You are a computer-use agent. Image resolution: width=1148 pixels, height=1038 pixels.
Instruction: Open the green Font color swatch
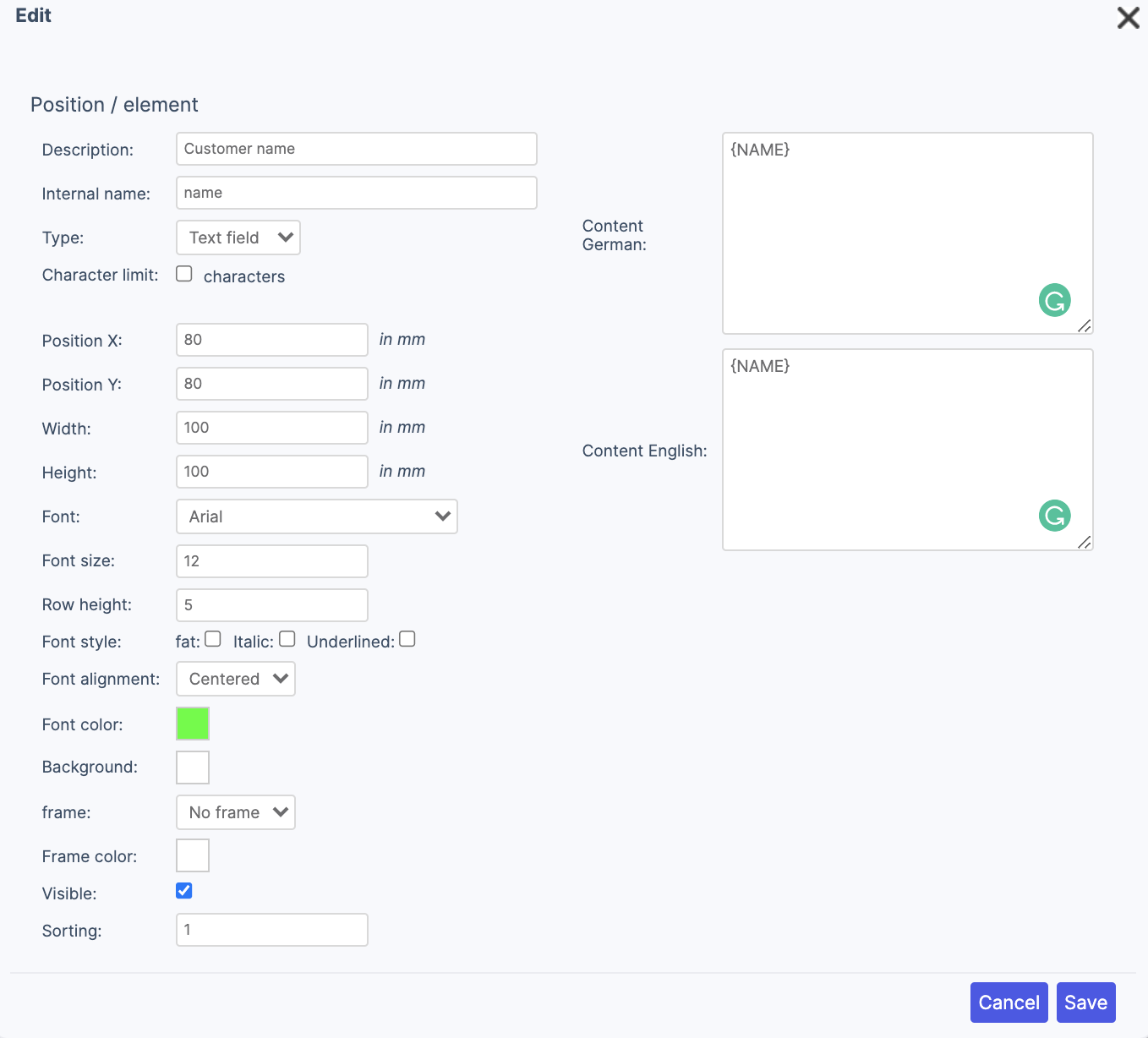coord(193,724)
